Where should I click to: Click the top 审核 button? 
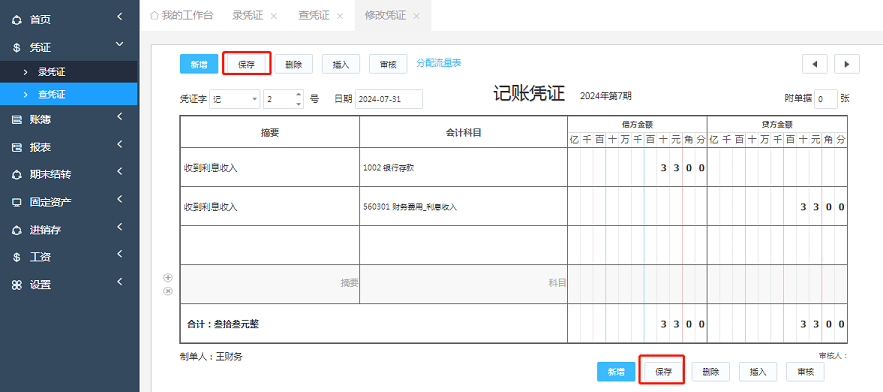point(388,64)
